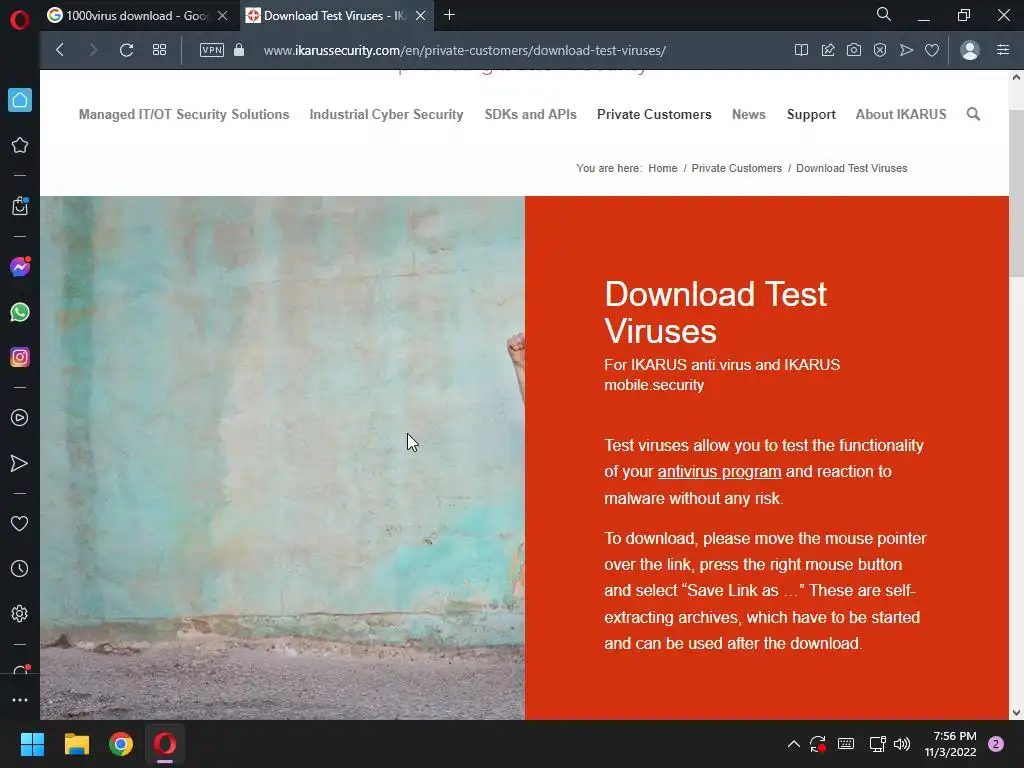Click the address bar URL
Screen dimensions: 1024x768
pyautogui.click(x=464, y=50)
